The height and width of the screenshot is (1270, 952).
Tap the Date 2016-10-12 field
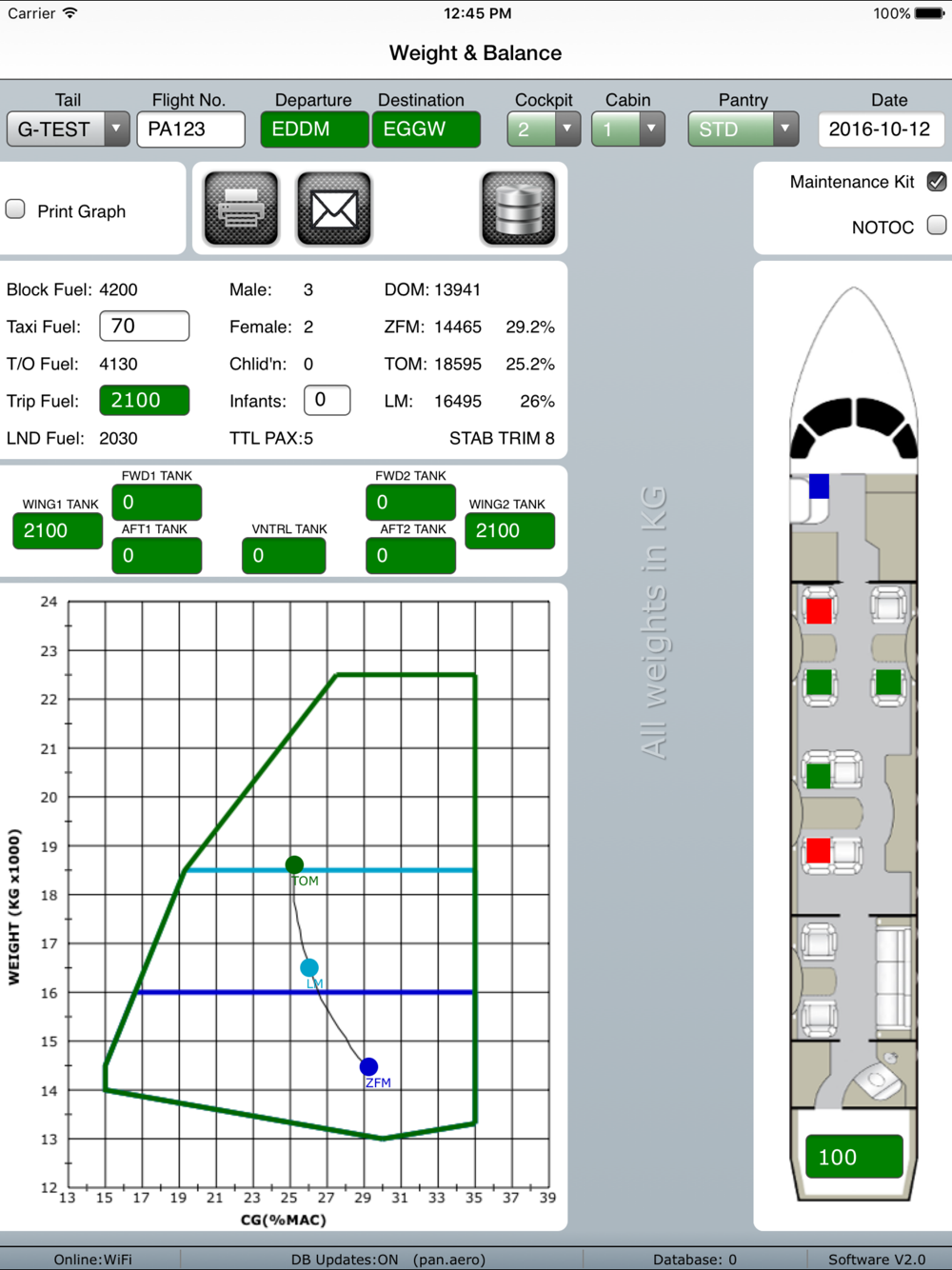[881, 129]
